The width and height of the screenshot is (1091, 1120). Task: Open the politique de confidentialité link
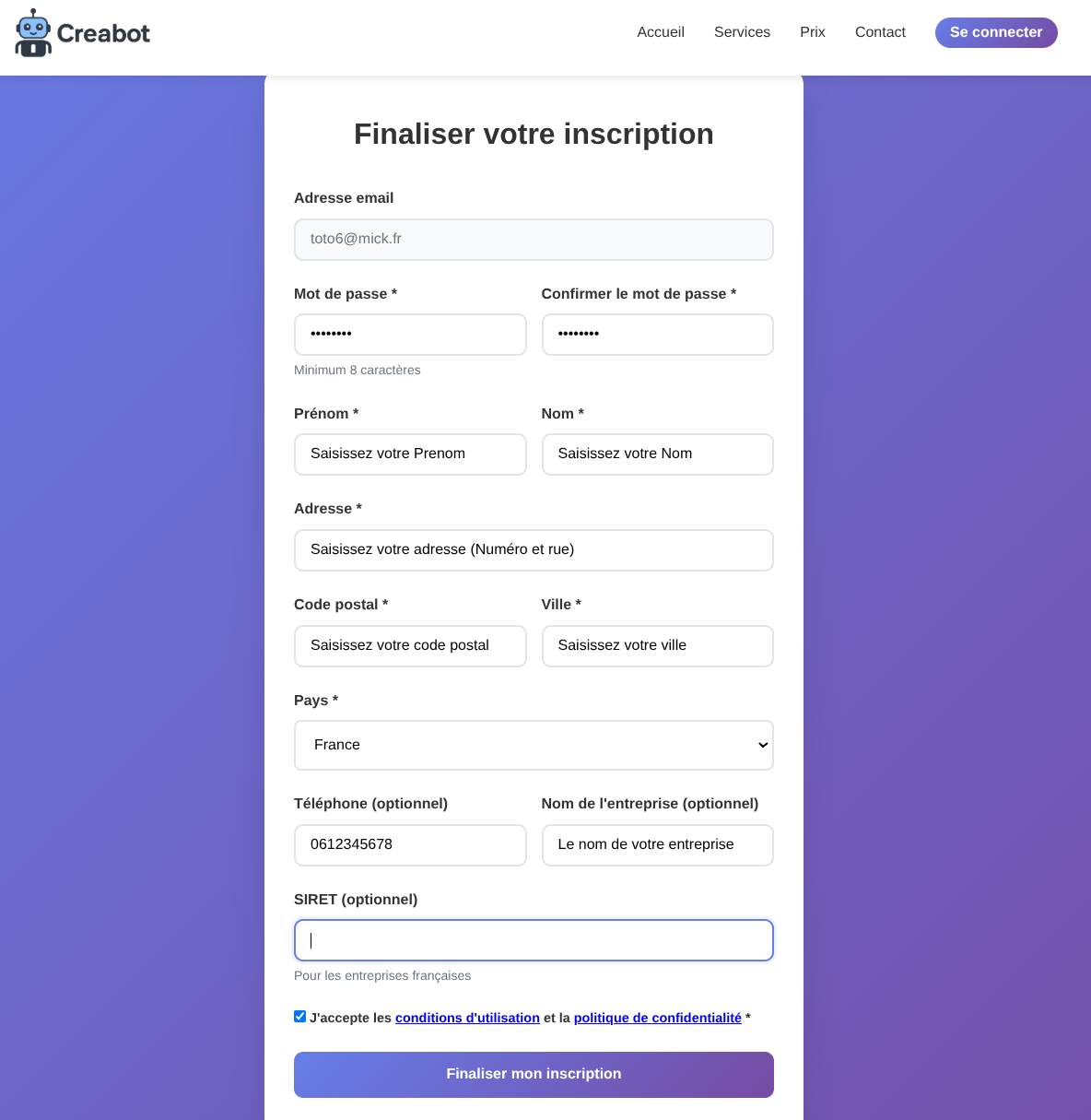click(657, 1018)
